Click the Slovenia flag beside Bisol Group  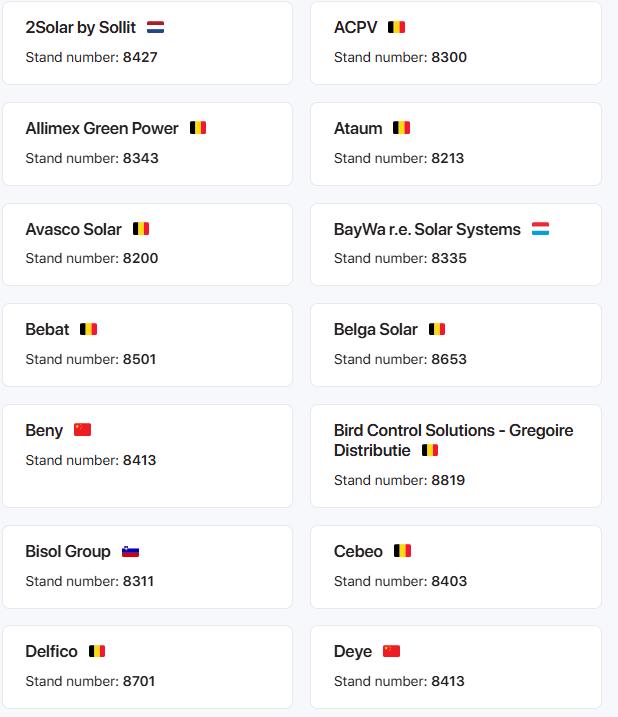tap(130, 551)
